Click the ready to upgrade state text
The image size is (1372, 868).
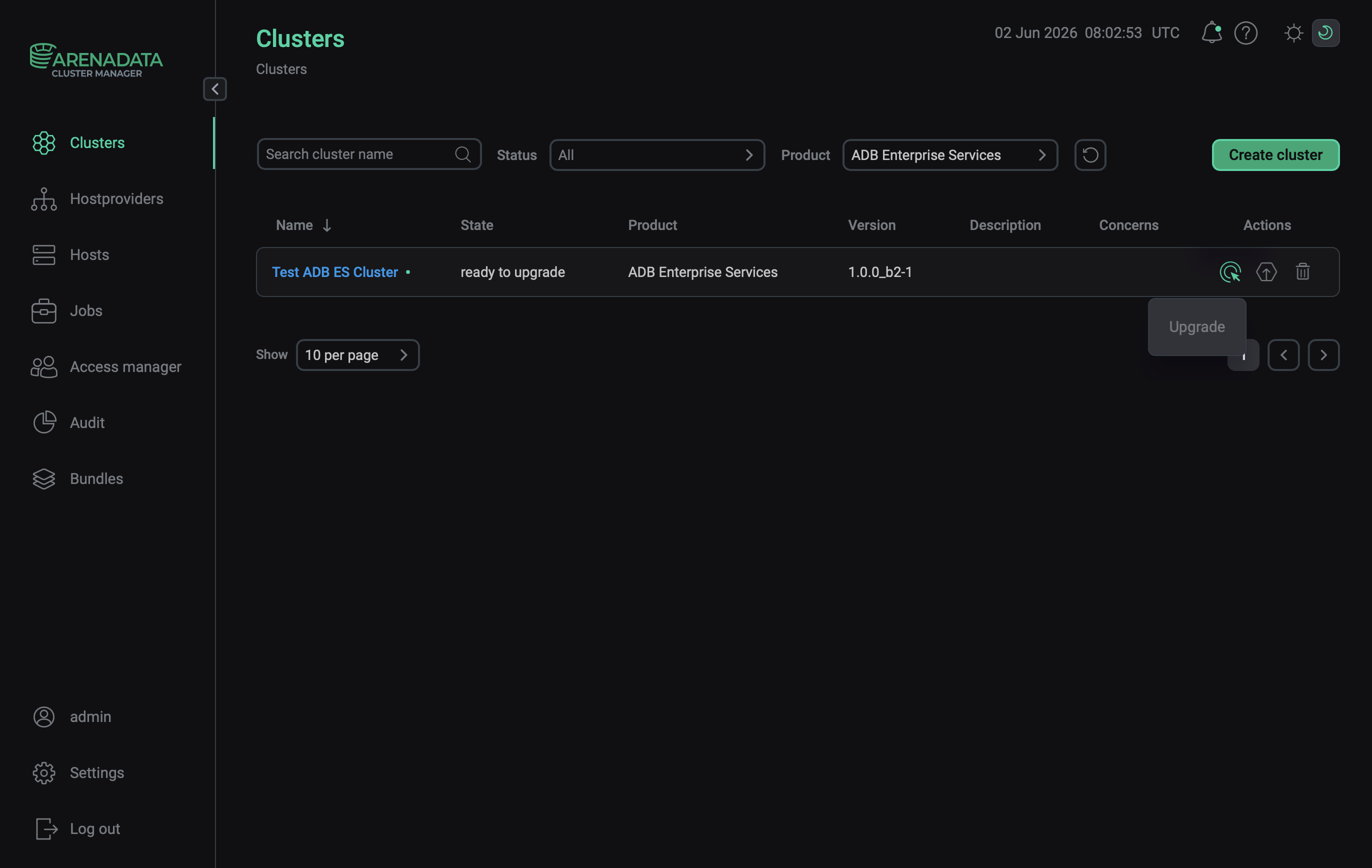click(512, 272)
